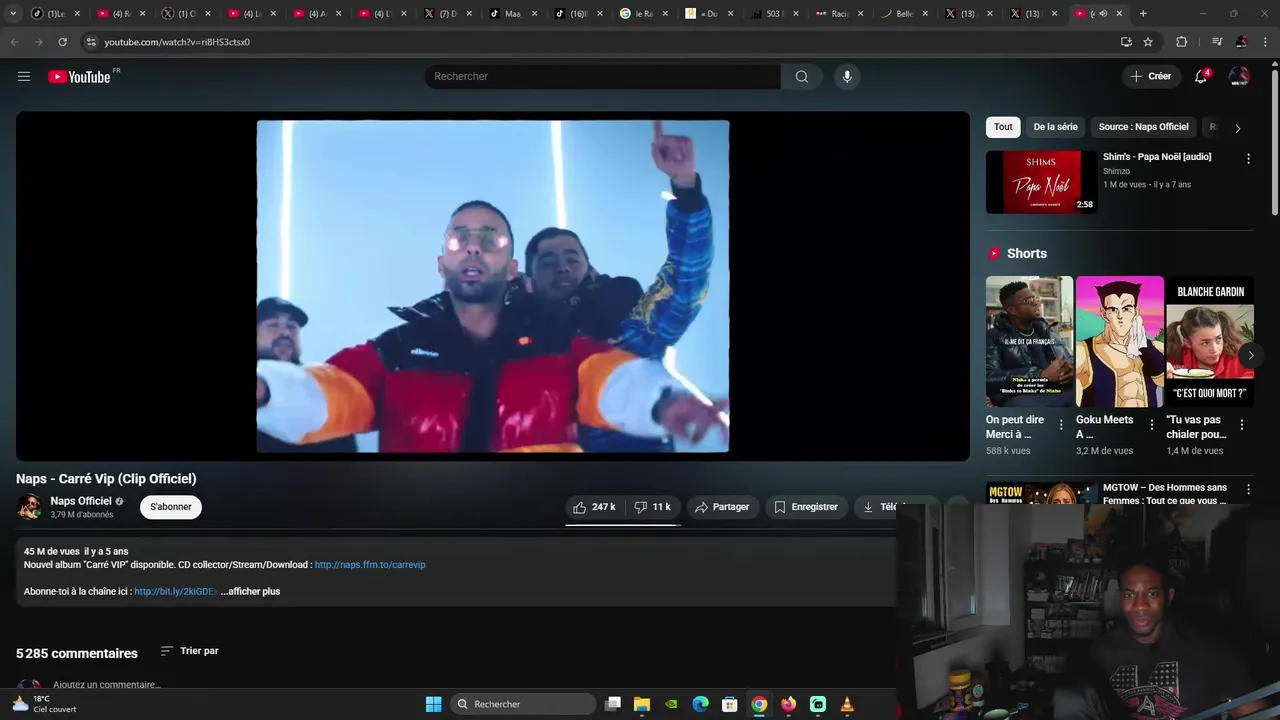Screen dimensions: 1280x720
Task: Open Task View from taskbar
Action: [613, 704]
